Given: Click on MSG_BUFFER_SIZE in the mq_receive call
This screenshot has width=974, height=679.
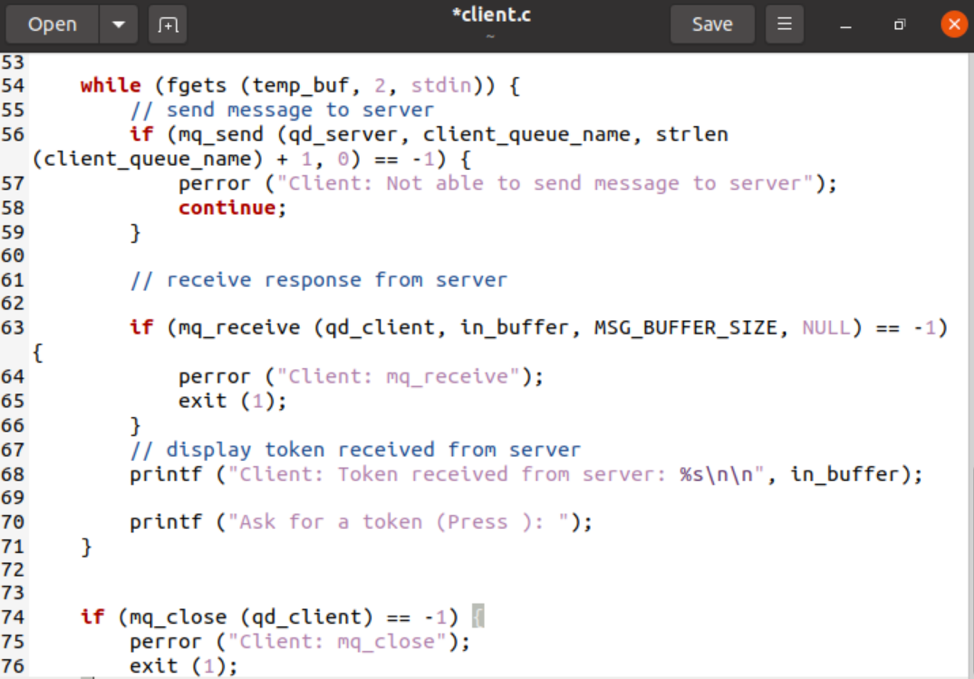Looking at the screenshot, I should pyautogui.click(x=686, y=328).
